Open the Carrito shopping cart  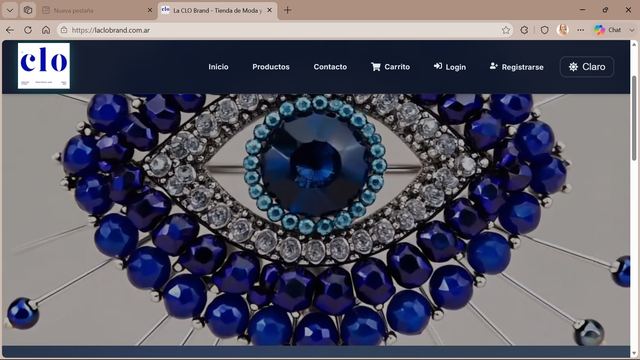coord(390,67)
